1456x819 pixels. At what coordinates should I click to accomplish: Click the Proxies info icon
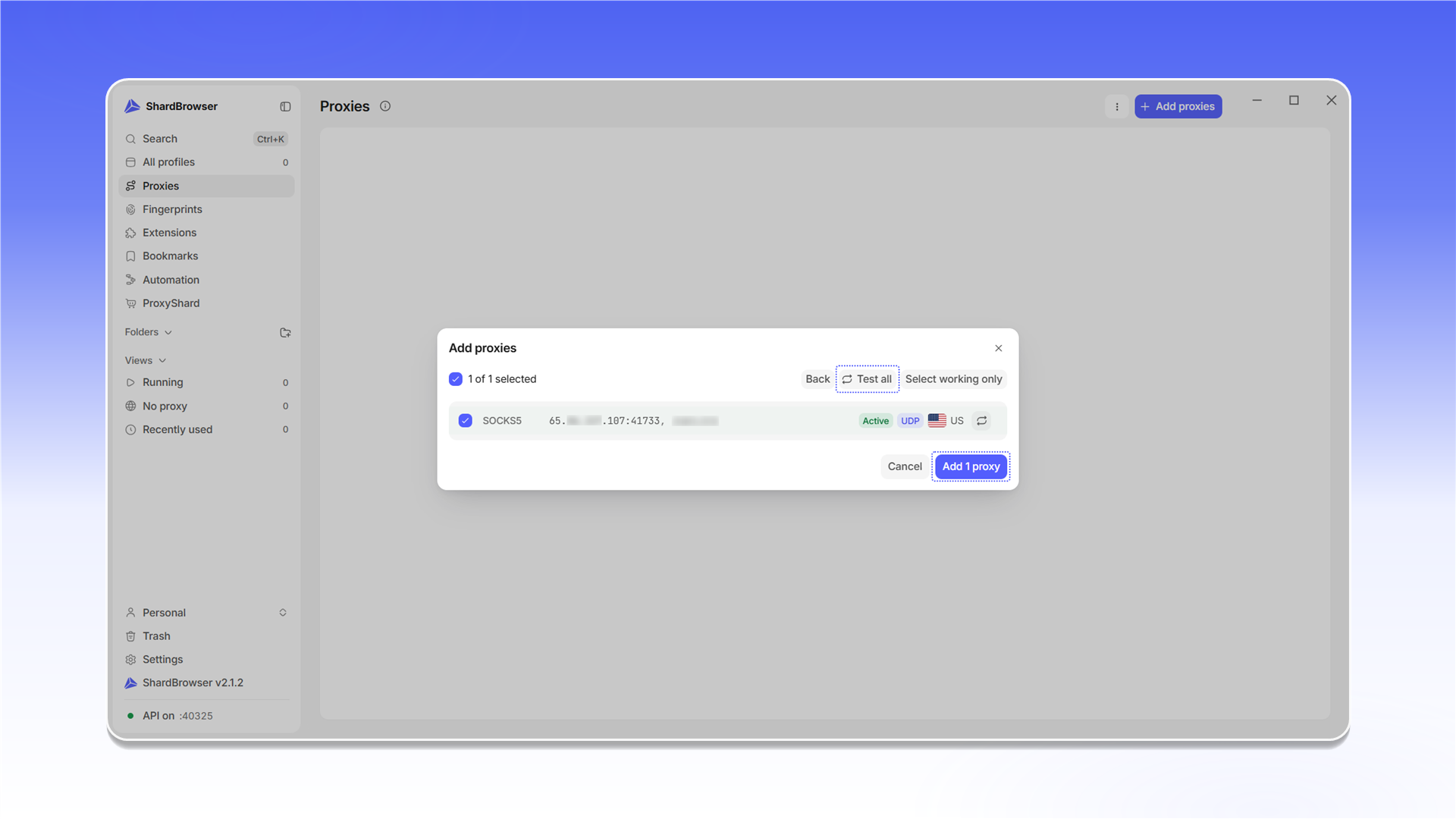385,106
